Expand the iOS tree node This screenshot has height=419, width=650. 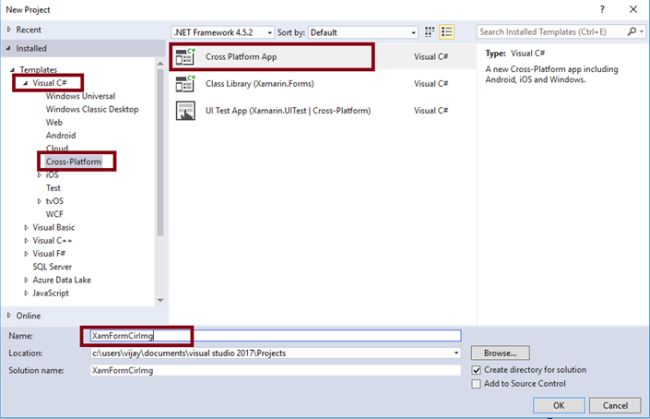pyautogui.click(x=39, y=175)
